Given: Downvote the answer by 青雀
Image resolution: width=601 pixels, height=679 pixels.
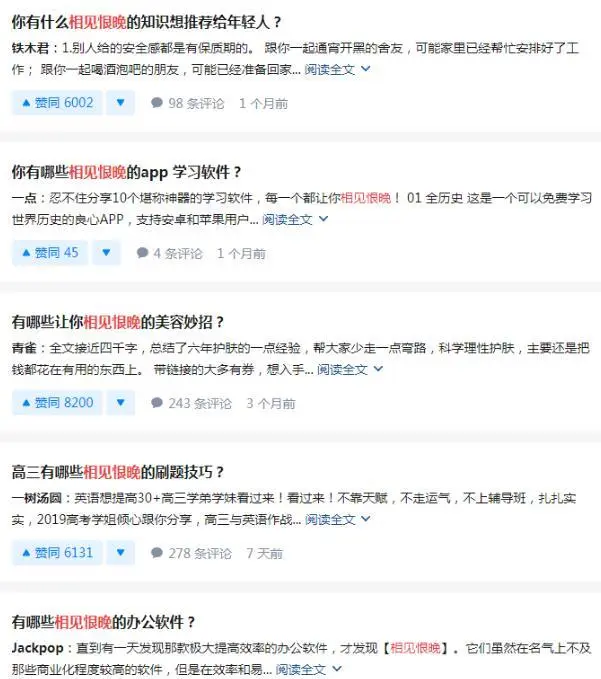Looking at the screenshot, I should (120, 403).
